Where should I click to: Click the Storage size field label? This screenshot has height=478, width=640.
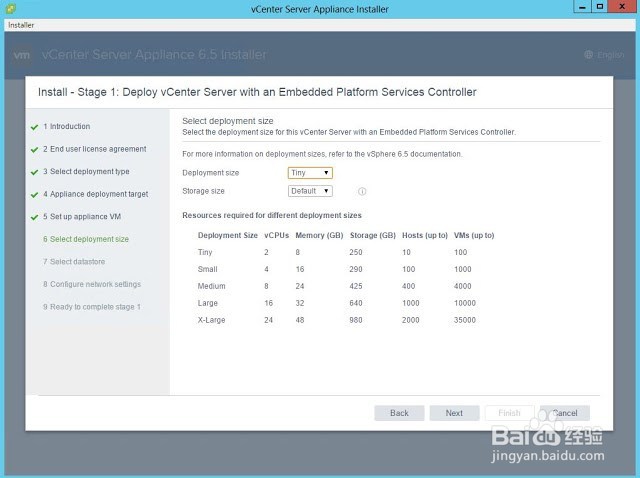click(203, 191)
